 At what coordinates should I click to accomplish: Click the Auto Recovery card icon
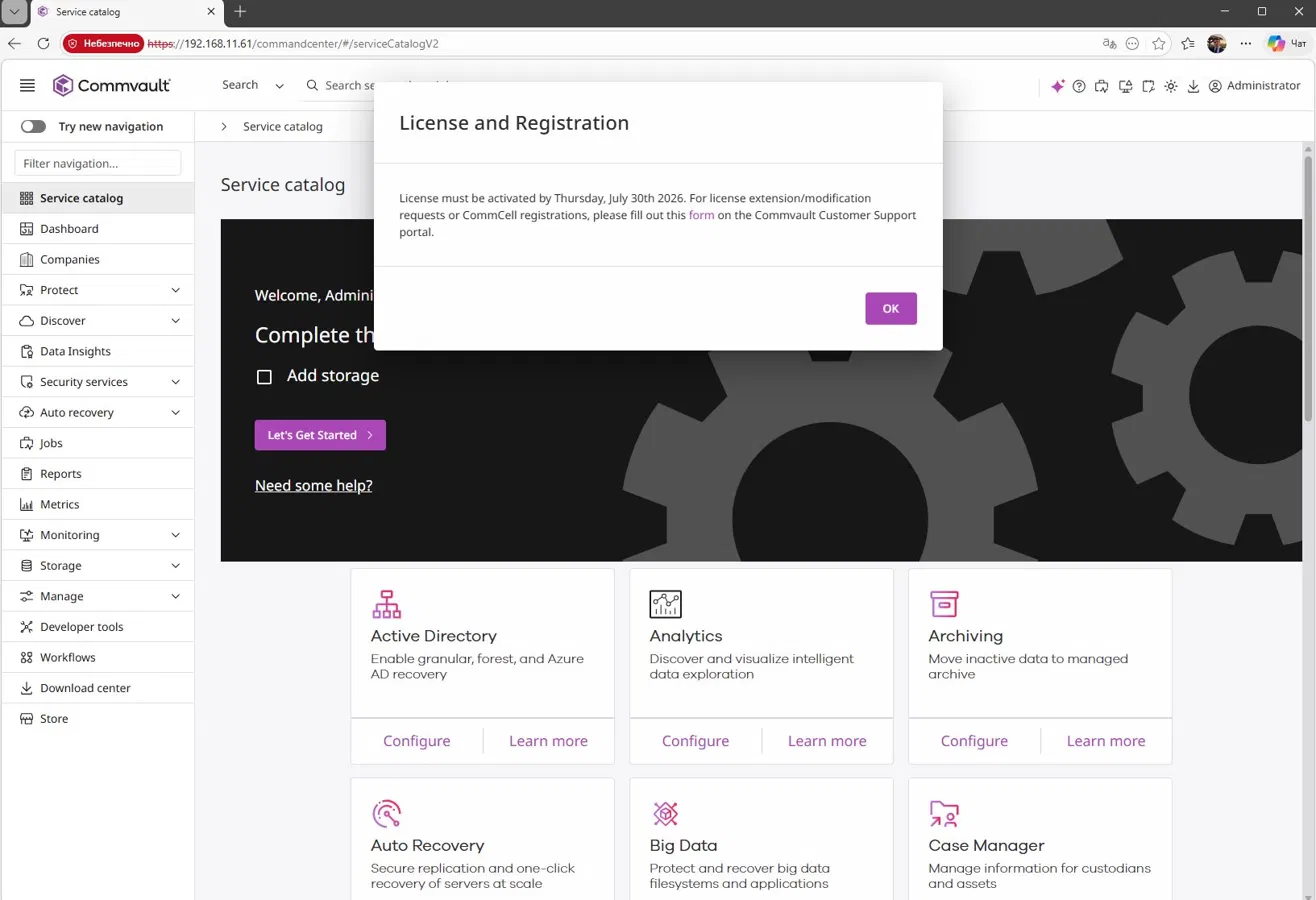(x=386, y=813)
